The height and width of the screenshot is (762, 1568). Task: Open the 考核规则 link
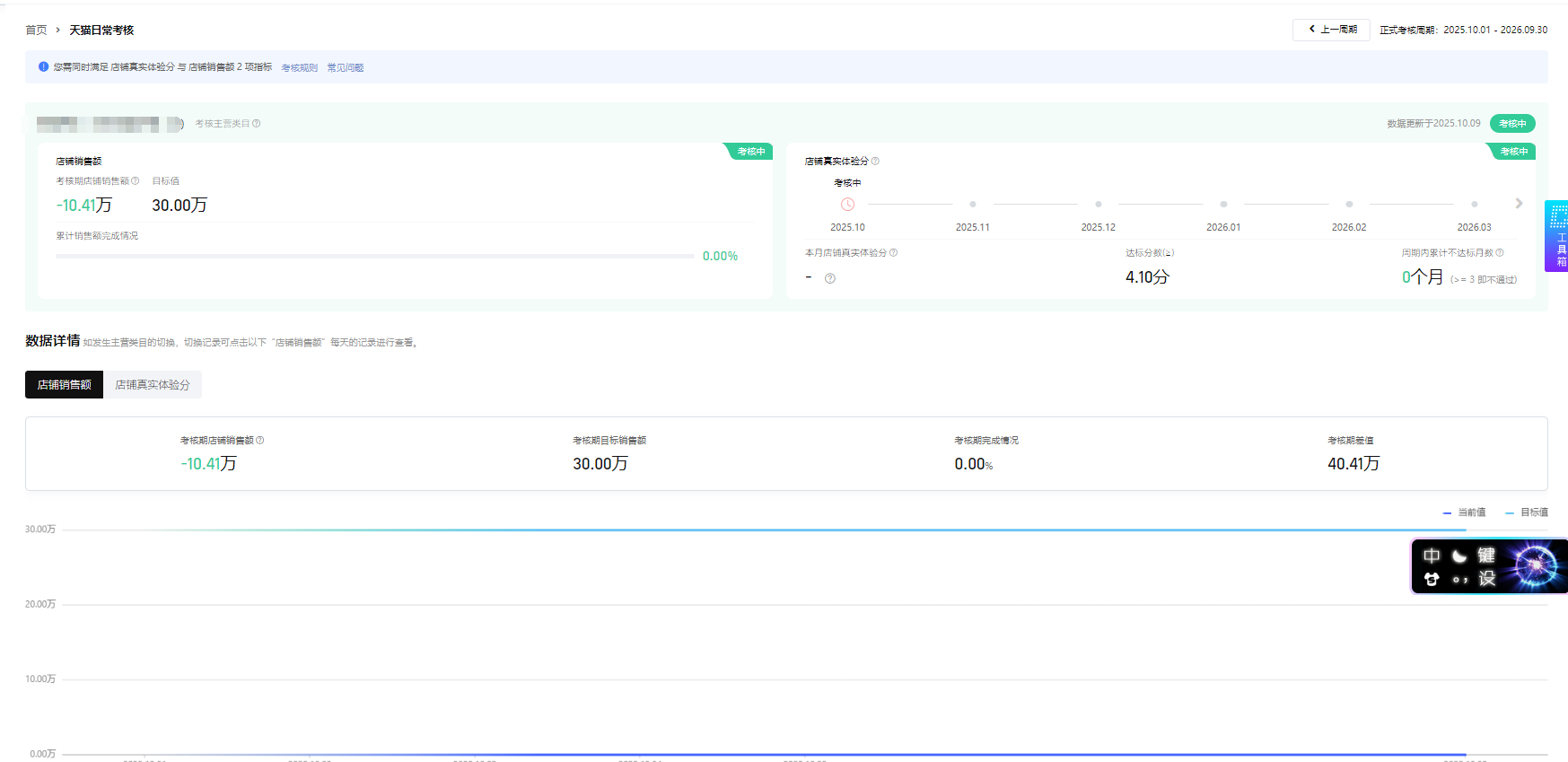point(299,68)
